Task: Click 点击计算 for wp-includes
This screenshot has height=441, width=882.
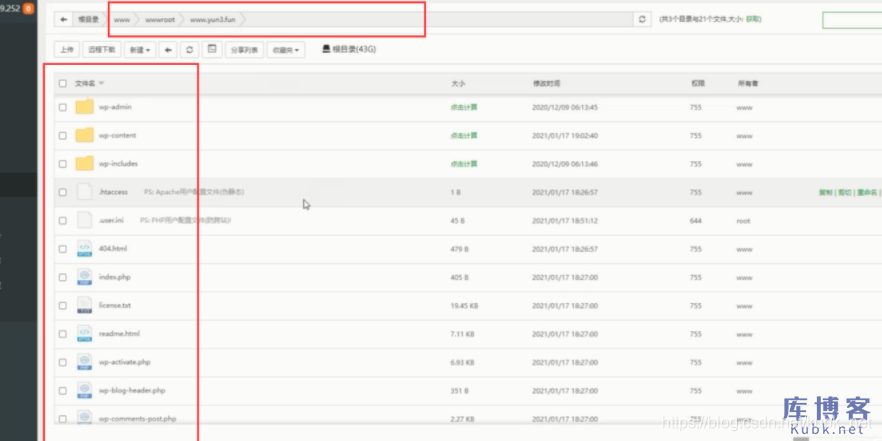Action: tap(464, 164)
